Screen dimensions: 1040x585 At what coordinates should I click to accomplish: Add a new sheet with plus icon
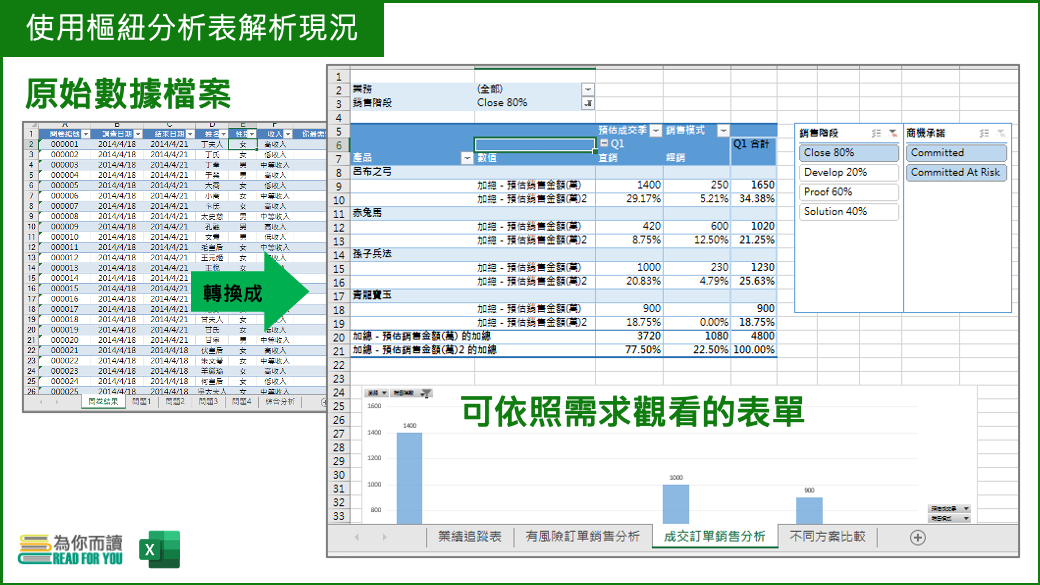pyautogui.click(x=917, y=537)
